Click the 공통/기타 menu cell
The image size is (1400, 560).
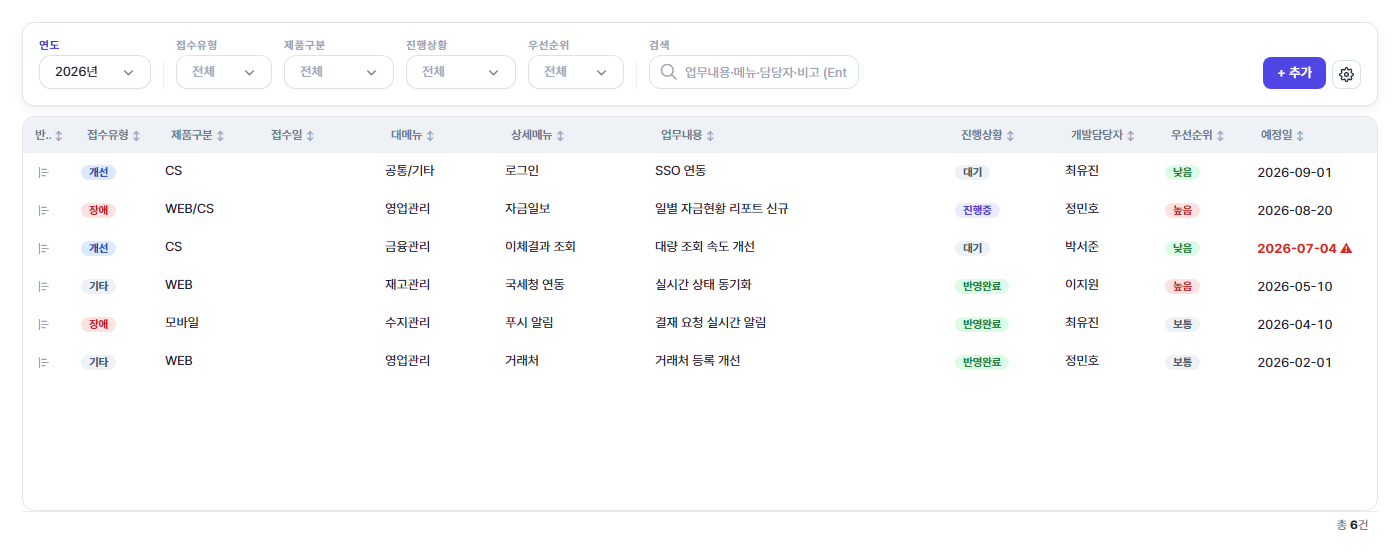(410, 171)
